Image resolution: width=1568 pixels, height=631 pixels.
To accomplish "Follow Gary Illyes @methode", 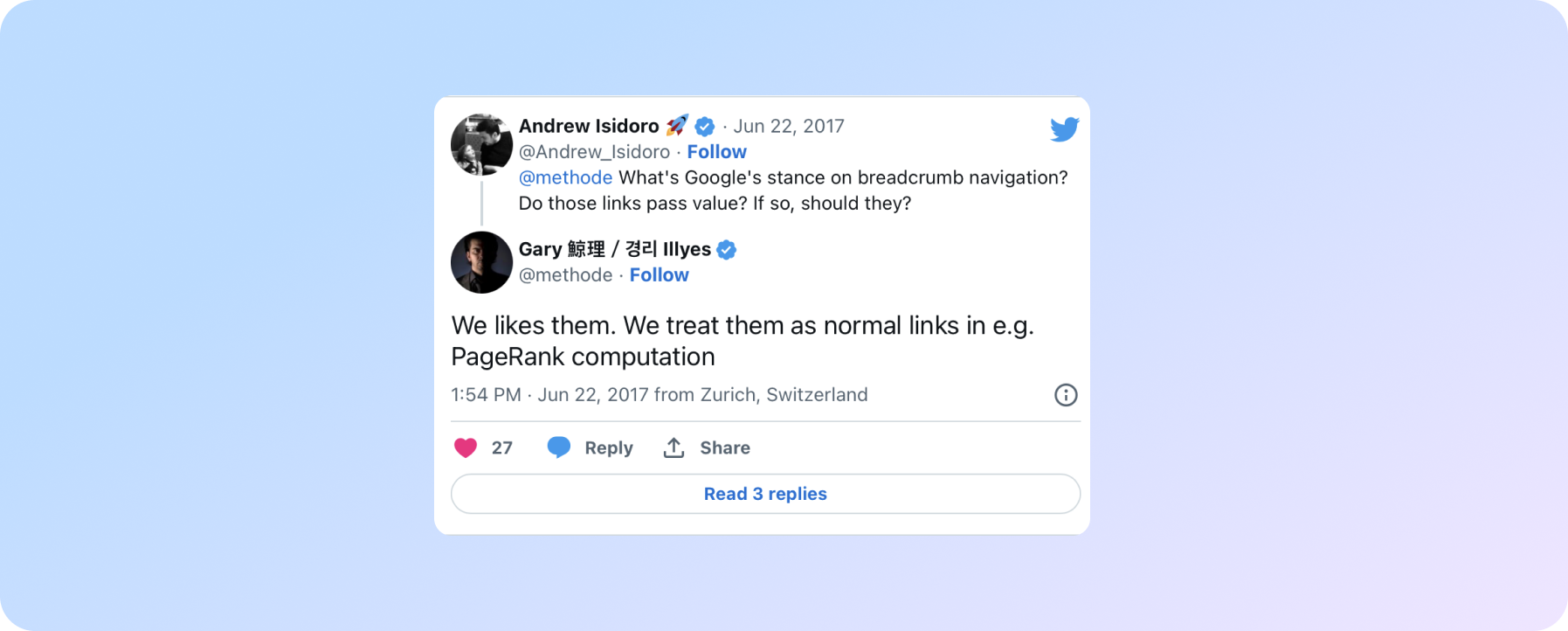I will point(659,275).
